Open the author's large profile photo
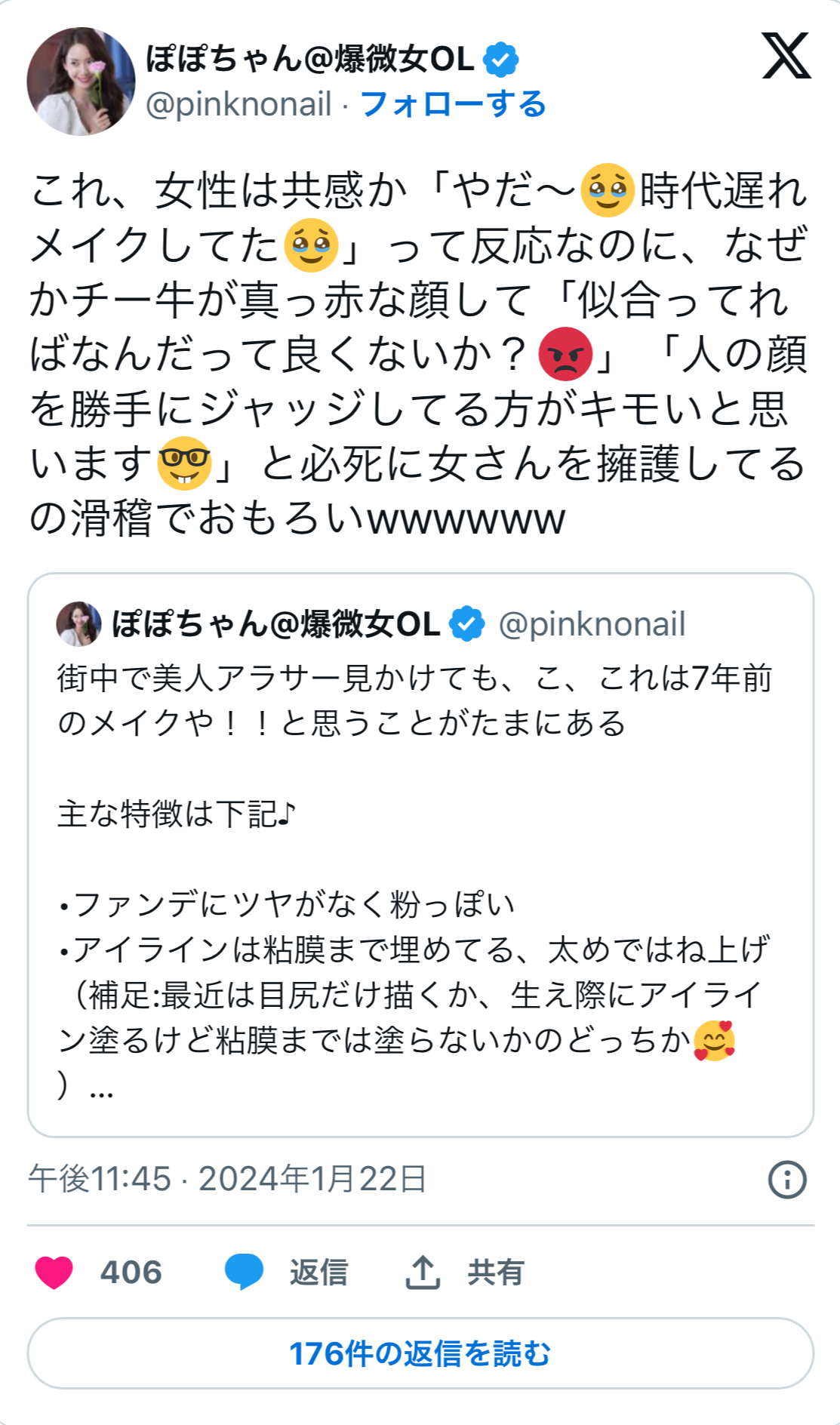Image resolution: width=840 pixels, height=1425 pixels. coord(81,82)
